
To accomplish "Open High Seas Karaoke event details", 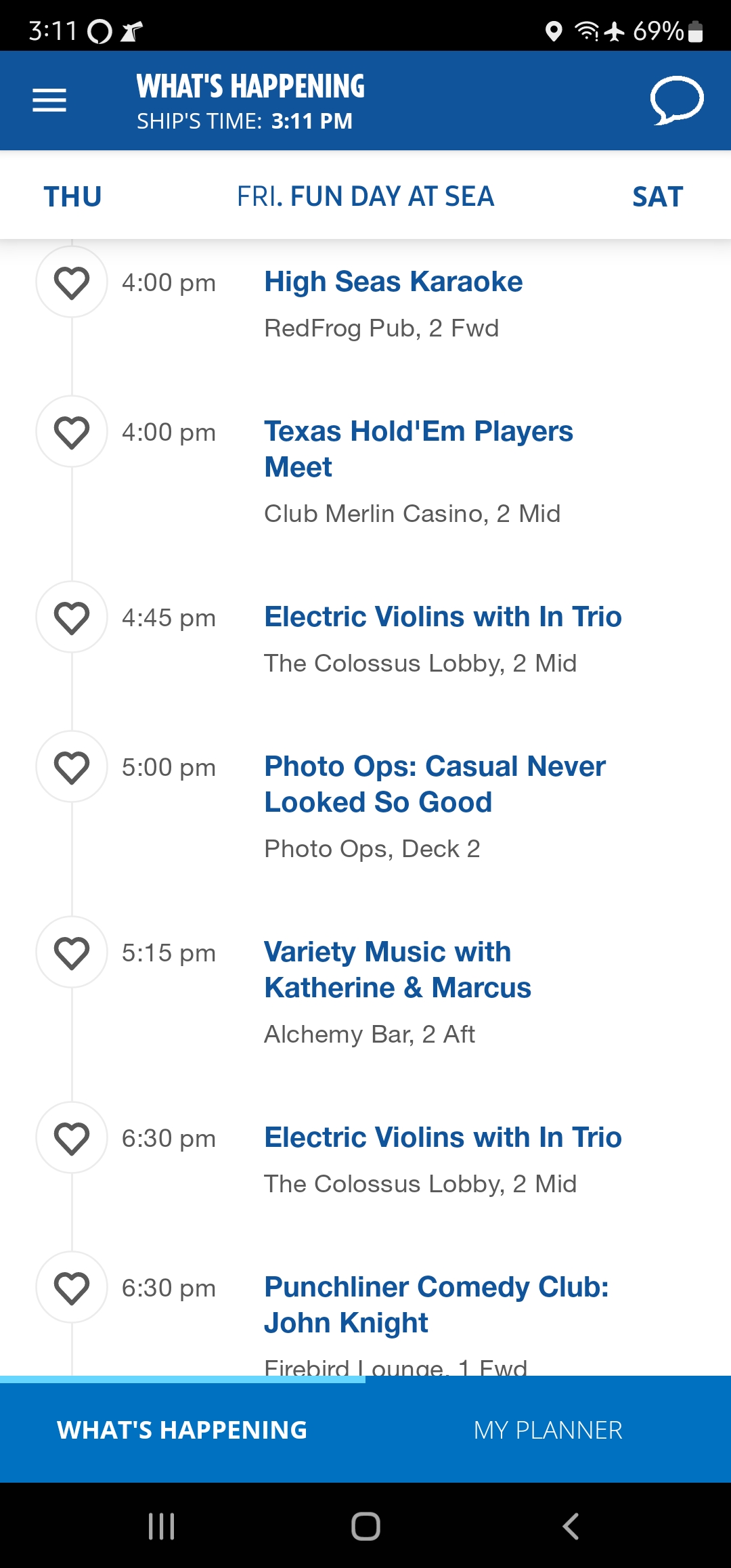I will [393, 282].
